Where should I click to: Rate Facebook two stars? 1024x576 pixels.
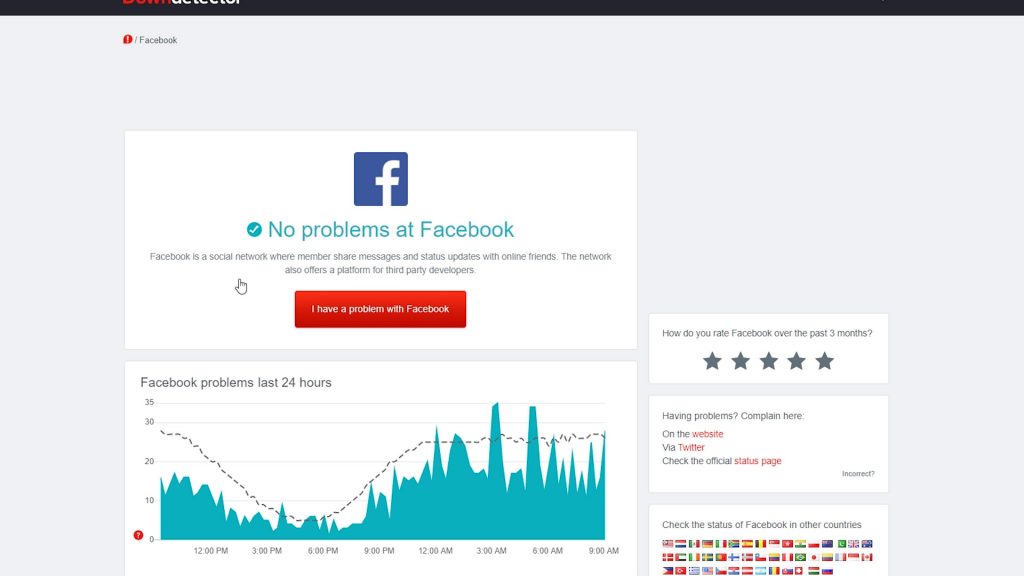[x=741, y=361]
